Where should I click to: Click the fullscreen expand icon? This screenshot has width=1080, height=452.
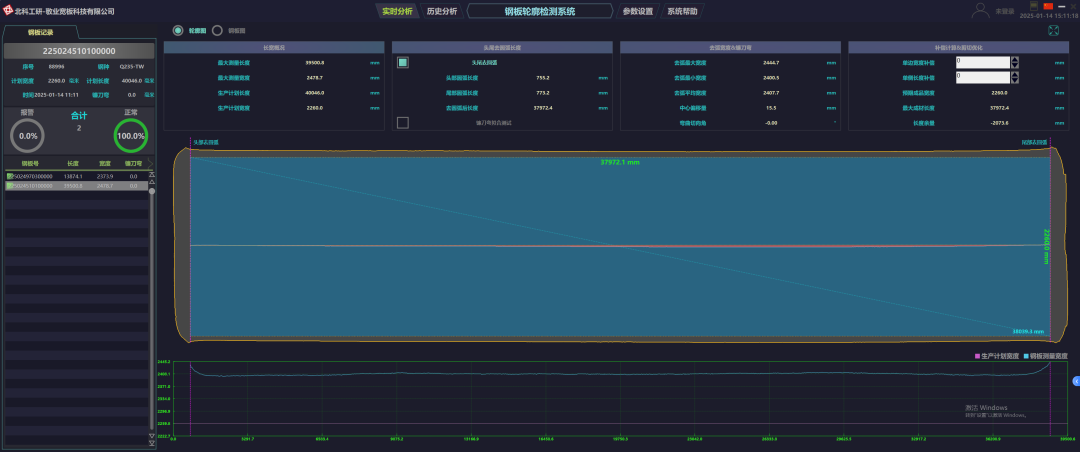[1053, 30]
